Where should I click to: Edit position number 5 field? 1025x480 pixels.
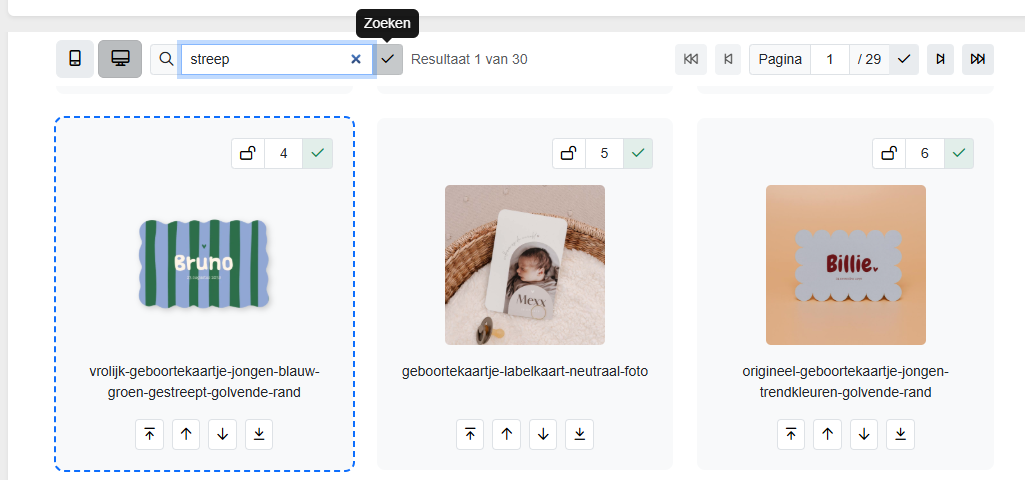[604, 154]
